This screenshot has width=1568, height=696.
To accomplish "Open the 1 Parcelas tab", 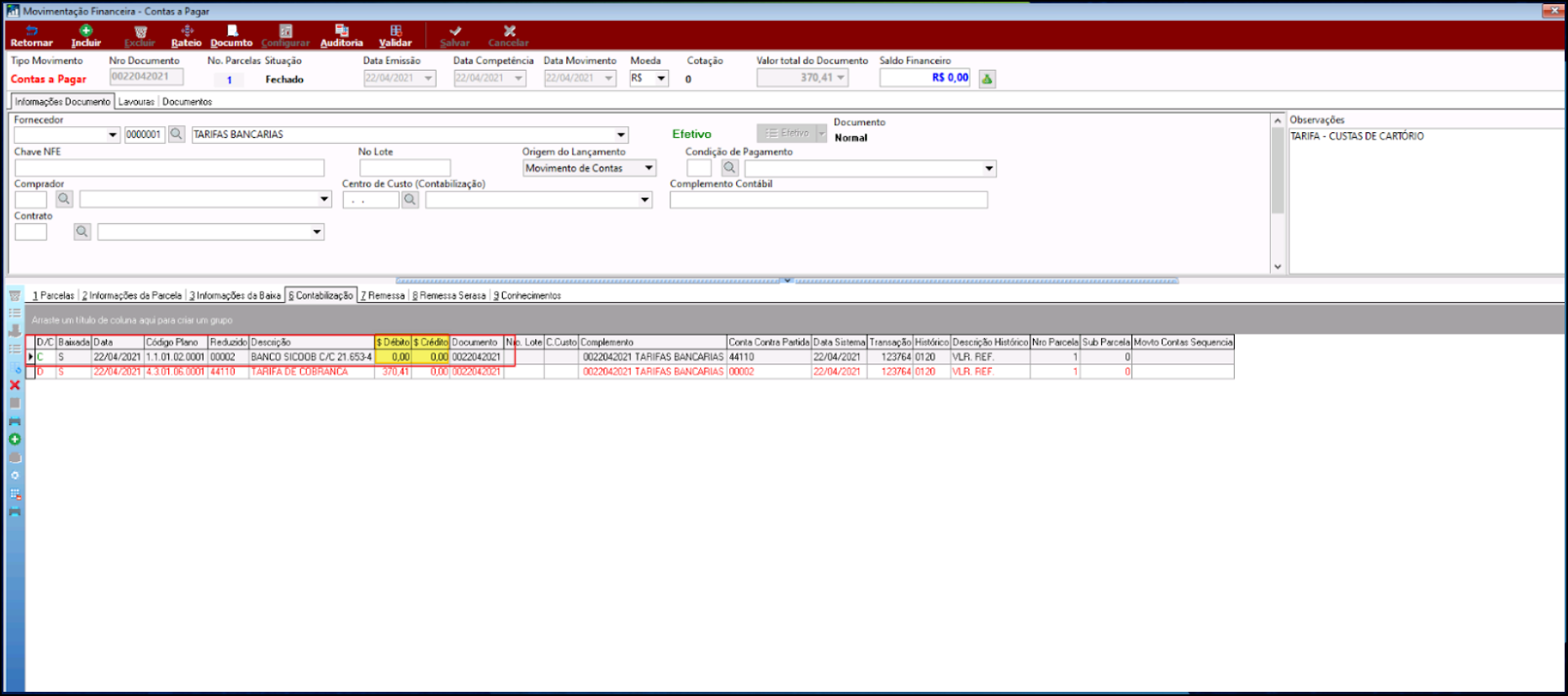I will [53, 295].
